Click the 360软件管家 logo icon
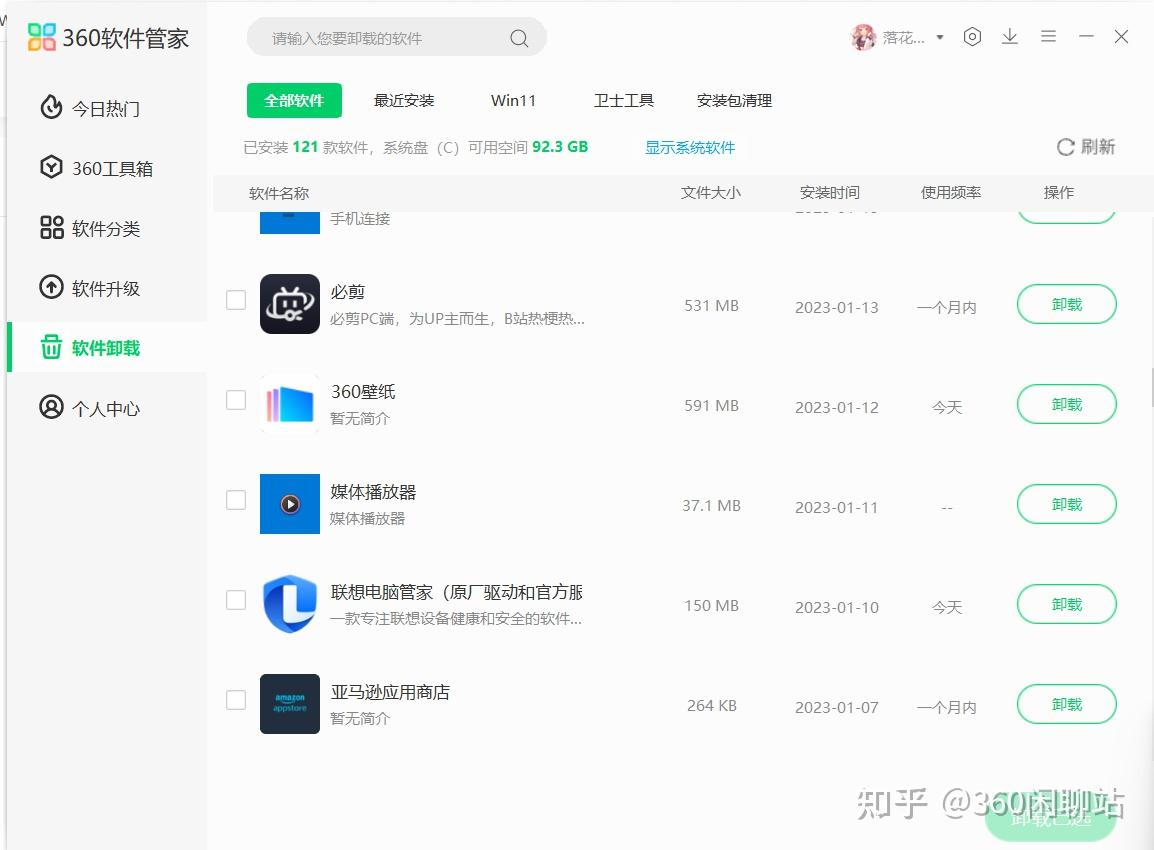 click(x=41, y=37)
